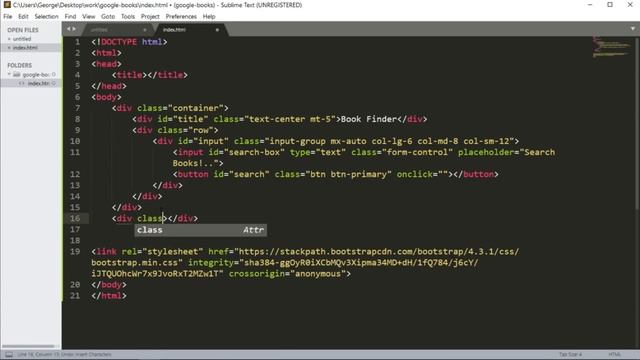Open the panel switcher icon in status bar
This screenshot has width=640, height=360.
9,355
